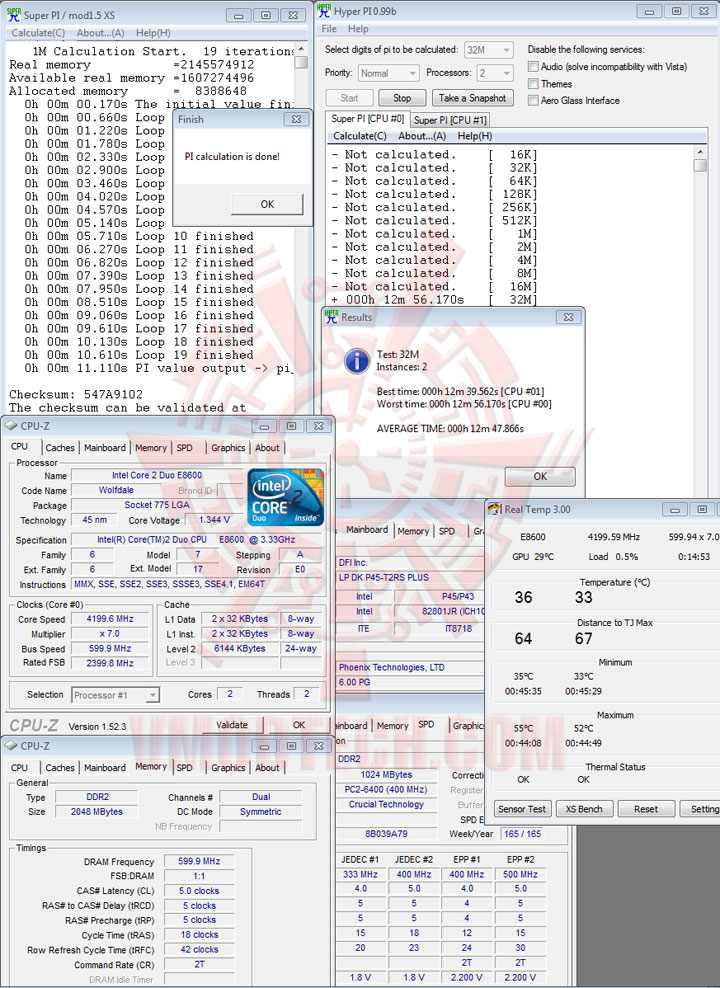Click Reset button in Real Temp
720x988 pixels.
(646, 809)
